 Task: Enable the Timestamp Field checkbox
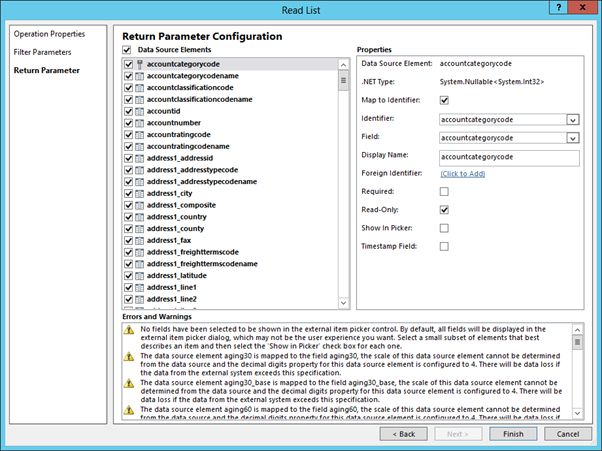point(444,246)
